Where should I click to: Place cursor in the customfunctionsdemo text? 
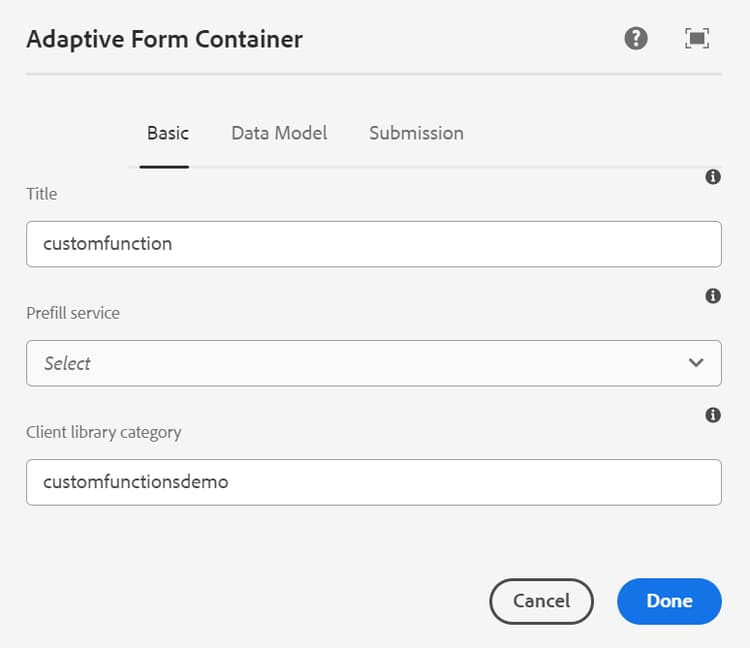point(136,482)
